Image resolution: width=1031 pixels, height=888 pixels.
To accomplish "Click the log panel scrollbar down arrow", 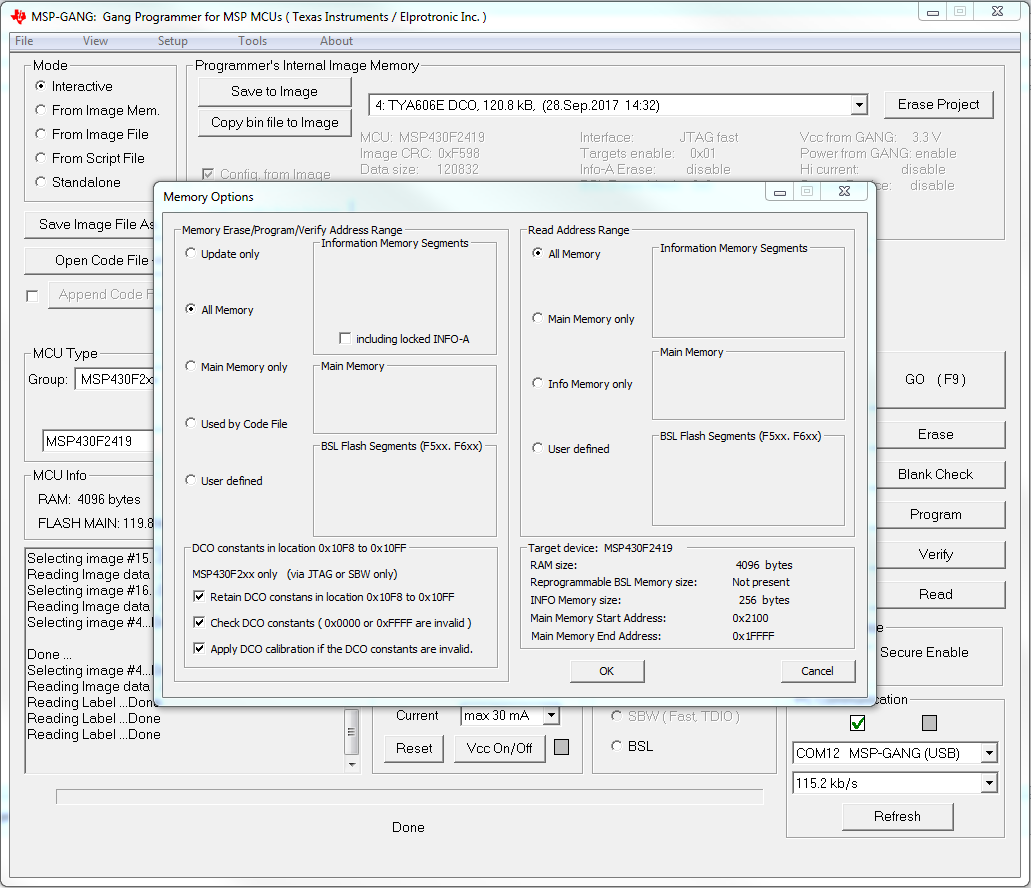I will coord(351,764).
